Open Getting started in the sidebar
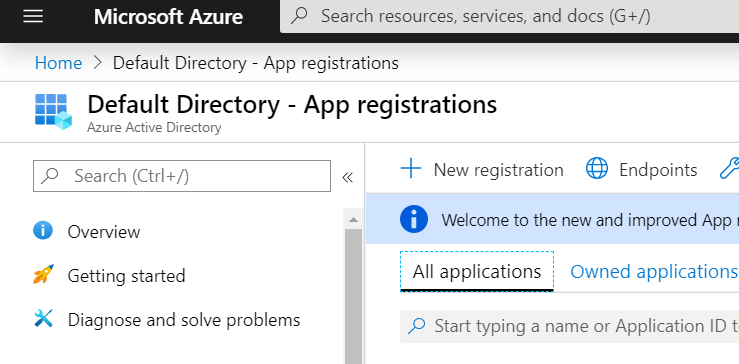Viewport: 739px width, 364px height. 126,275
